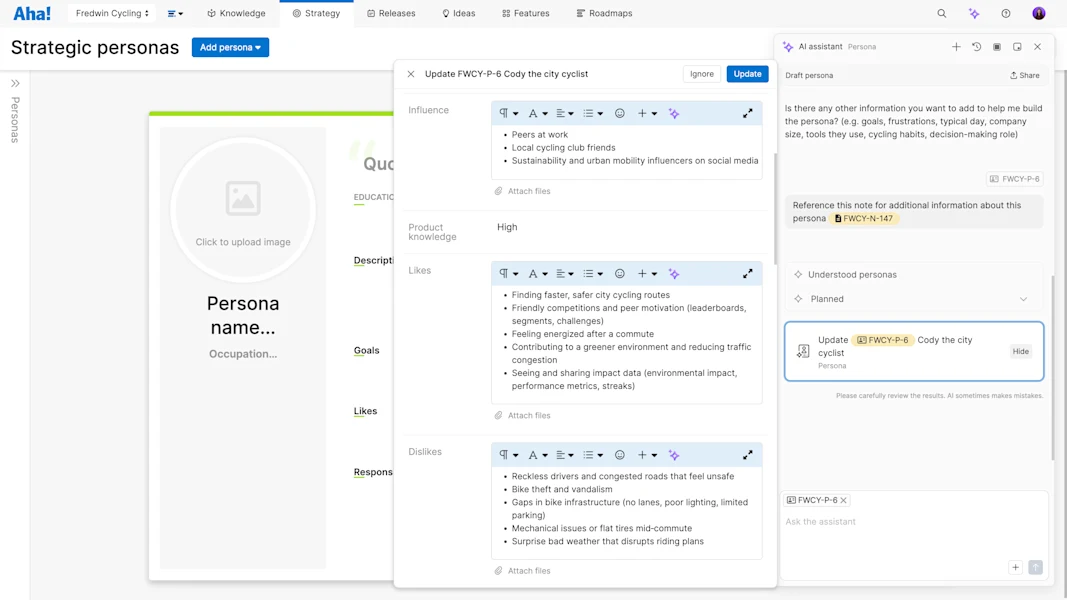Viewport: 1067px width, 600px height.
Task: Click the AI assistant stop square icon
Action: pos(997,47)
